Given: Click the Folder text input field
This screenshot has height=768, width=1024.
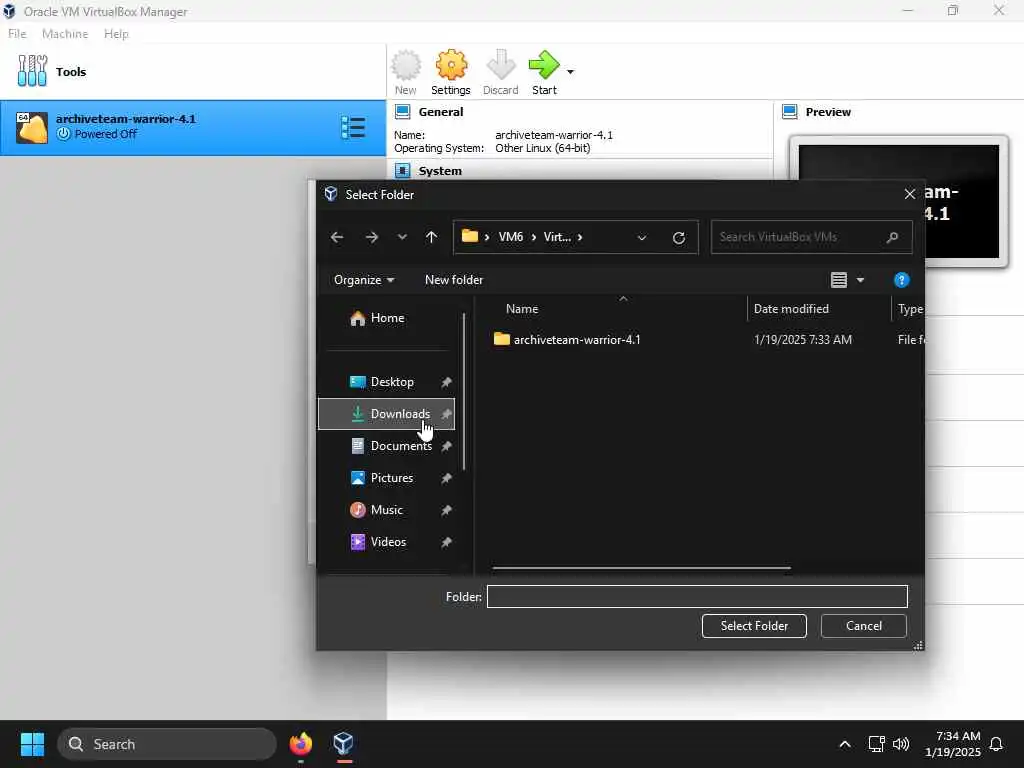Looking at the screenshot, I should [697, 596].
